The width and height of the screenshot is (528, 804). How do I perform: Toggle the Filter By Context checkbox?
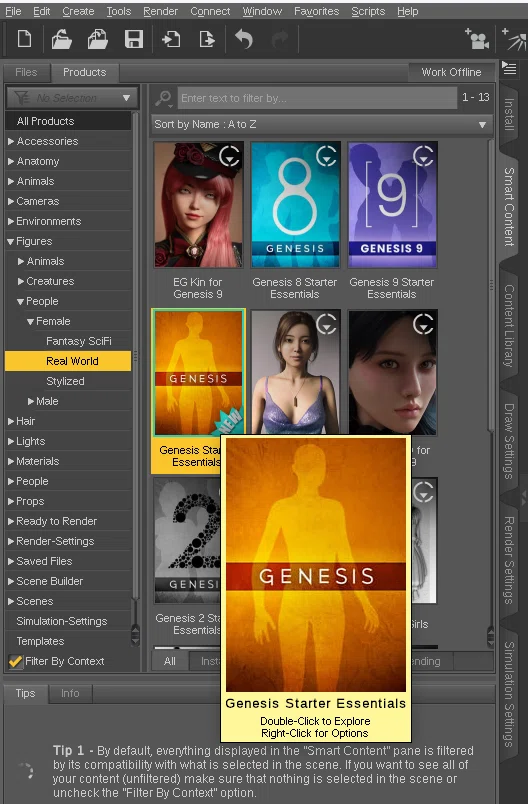point(15,661)
